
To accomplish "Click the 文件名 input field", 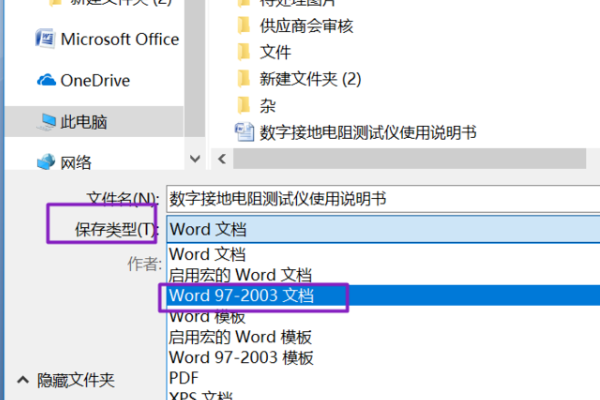I will (x=383, y=199).
